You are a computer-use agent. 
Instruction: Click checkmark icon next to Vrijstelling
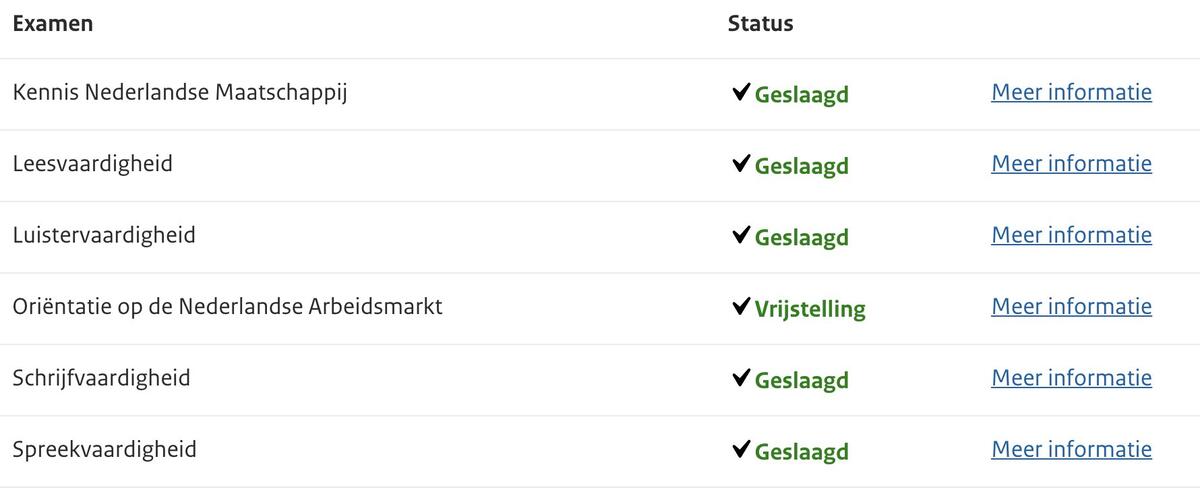tap(741, 307)
